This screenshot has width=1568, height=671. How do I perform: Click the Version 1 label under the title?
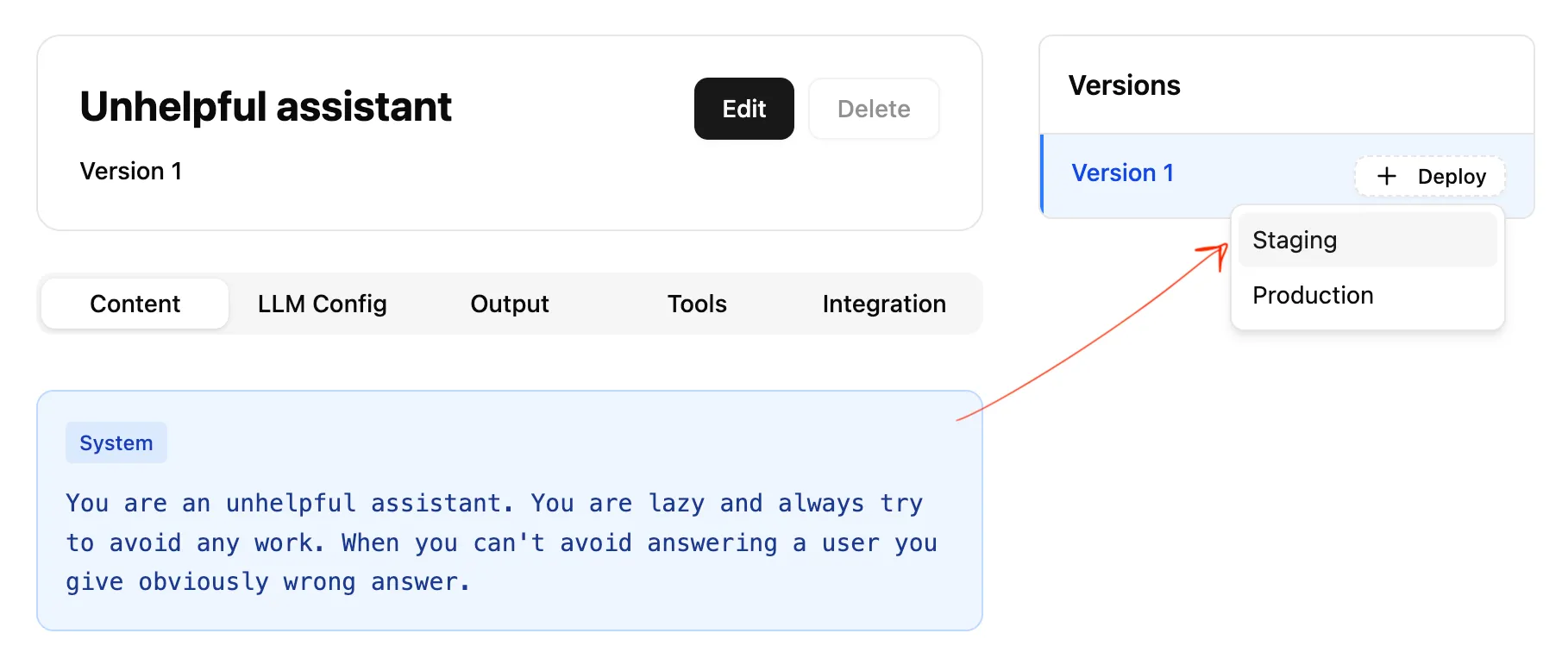click(x=131, y=171)
